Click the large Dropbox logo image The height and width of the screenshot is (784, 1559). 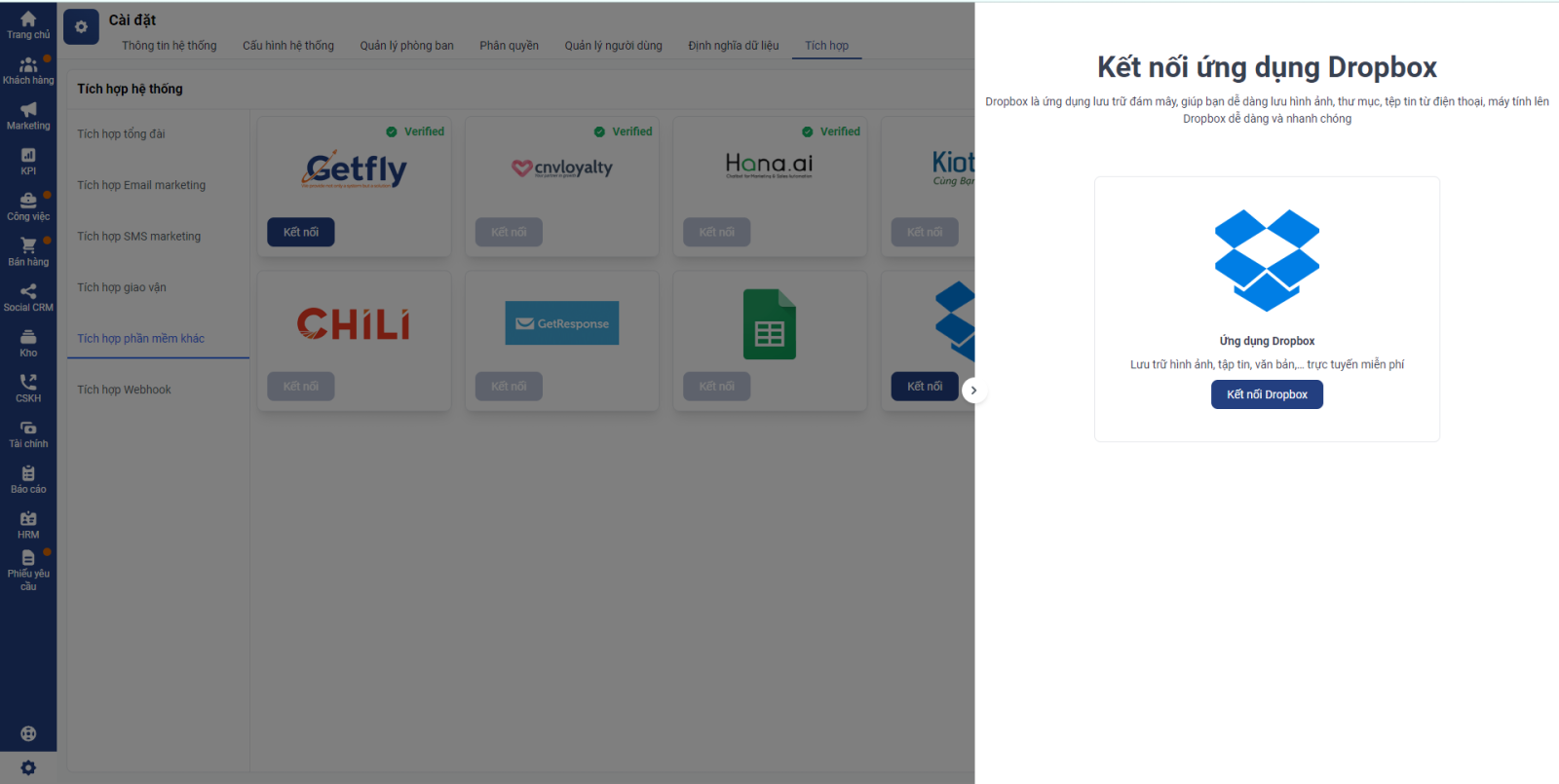[x=1267, y=260]
